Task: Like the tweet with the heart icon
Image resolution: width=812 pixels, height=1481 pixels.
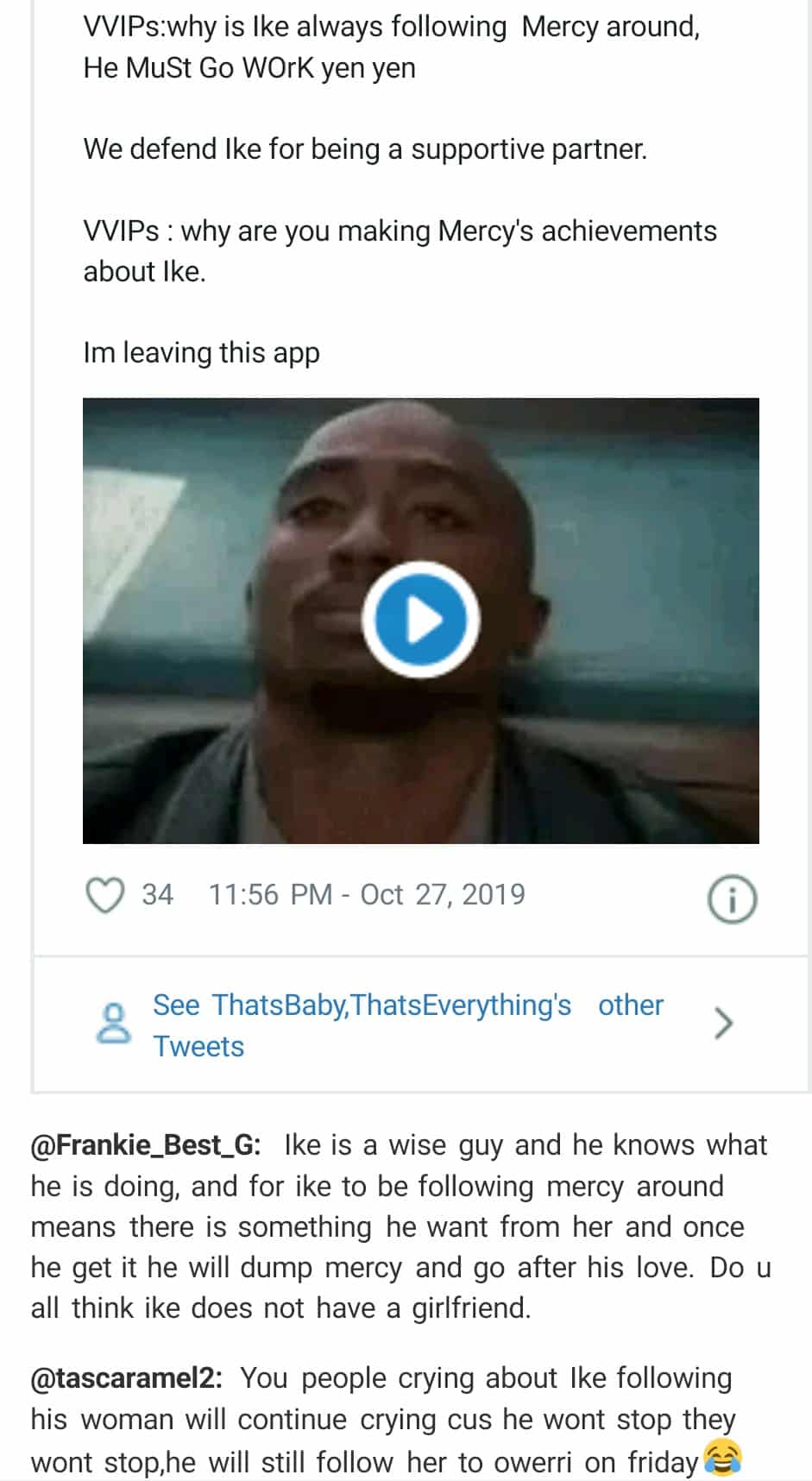Action: tap(105, 895)
